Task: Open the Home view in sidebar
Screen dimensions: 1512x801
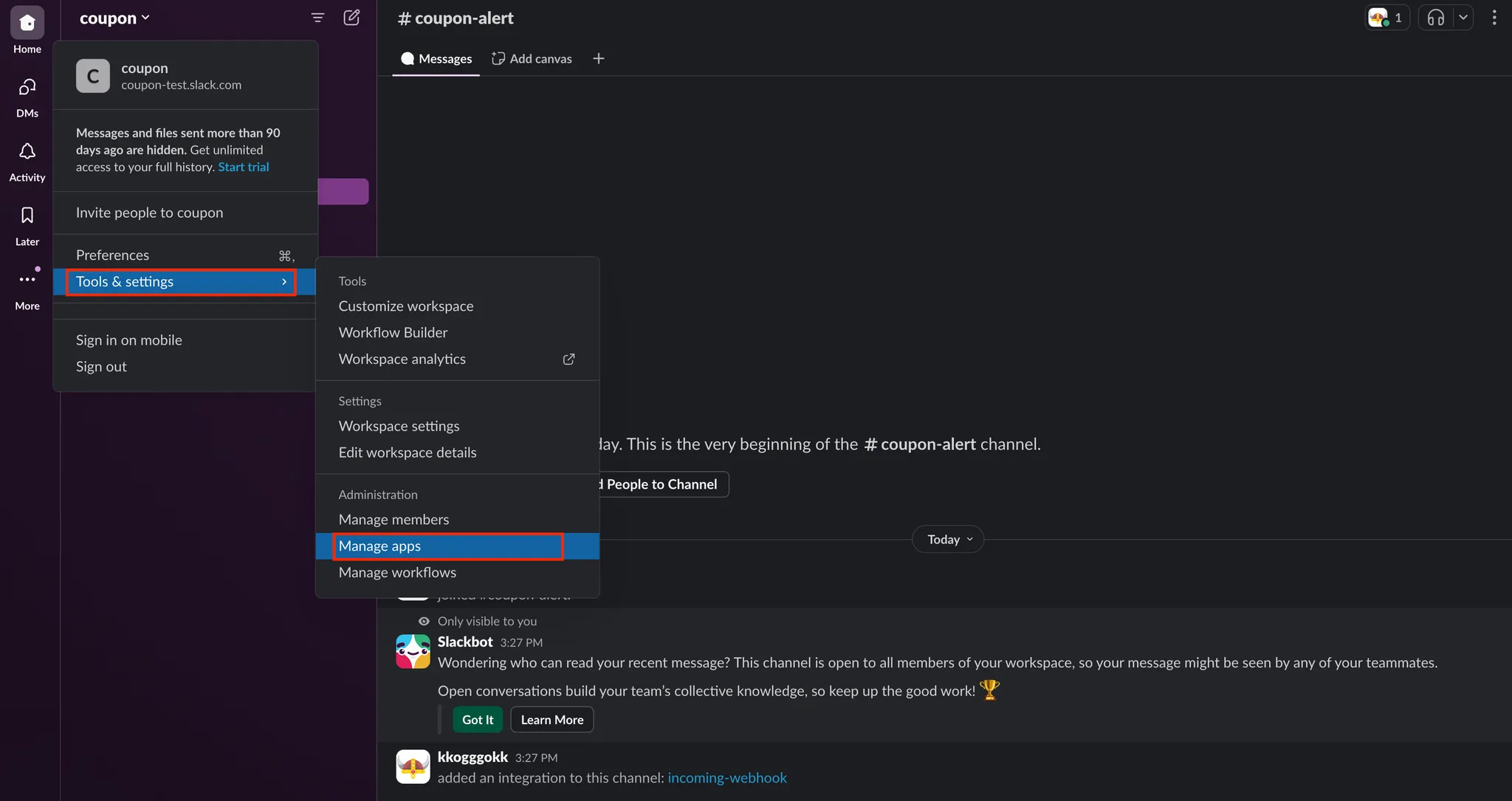Action: click(x=27, y=24)
